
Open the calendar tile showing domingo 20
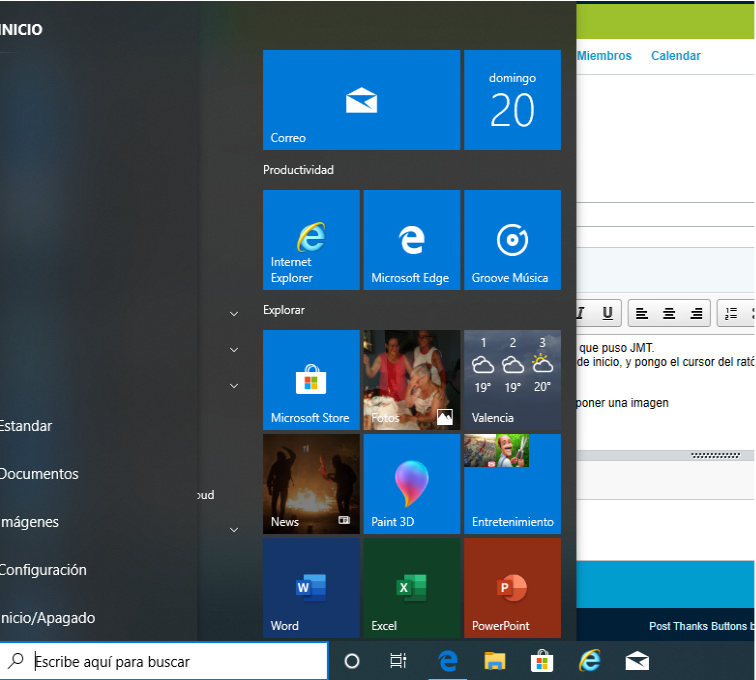(512, 100)
